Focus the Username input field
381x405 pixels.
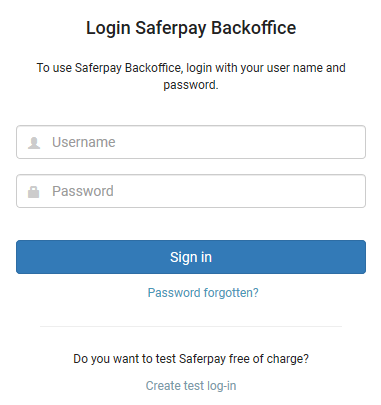point(191,142)
